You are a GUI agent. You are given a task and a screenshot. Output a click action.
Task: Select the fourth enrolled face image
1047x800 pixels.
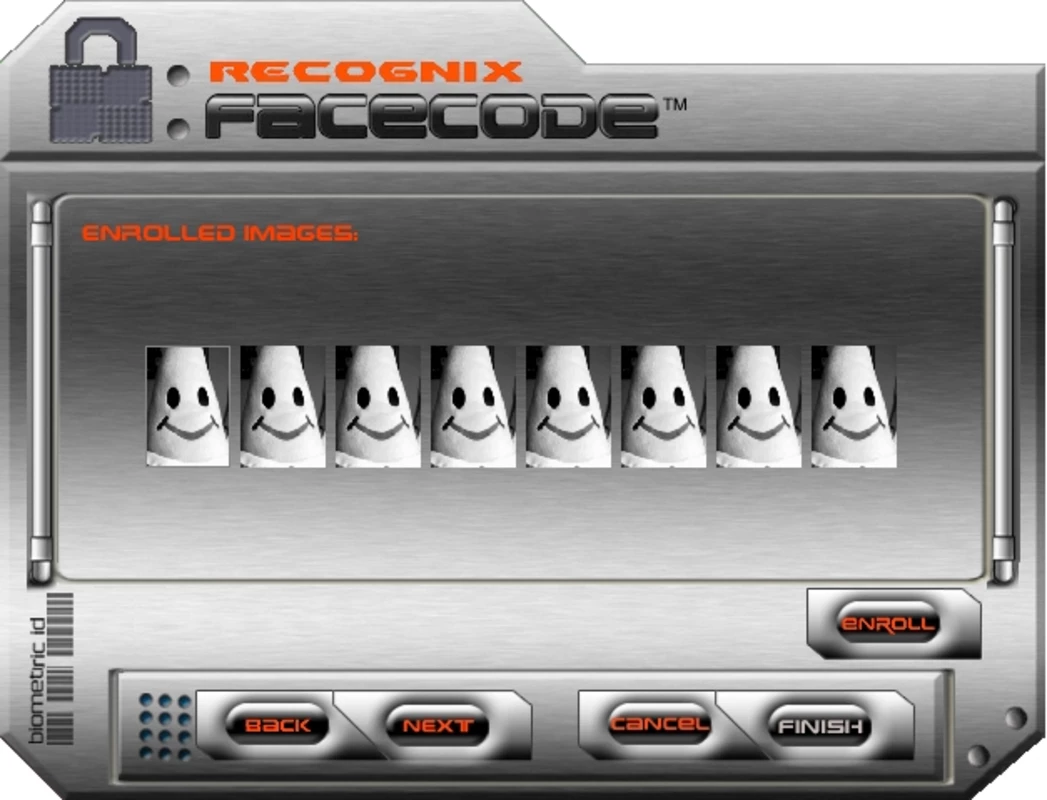(473, 406)
